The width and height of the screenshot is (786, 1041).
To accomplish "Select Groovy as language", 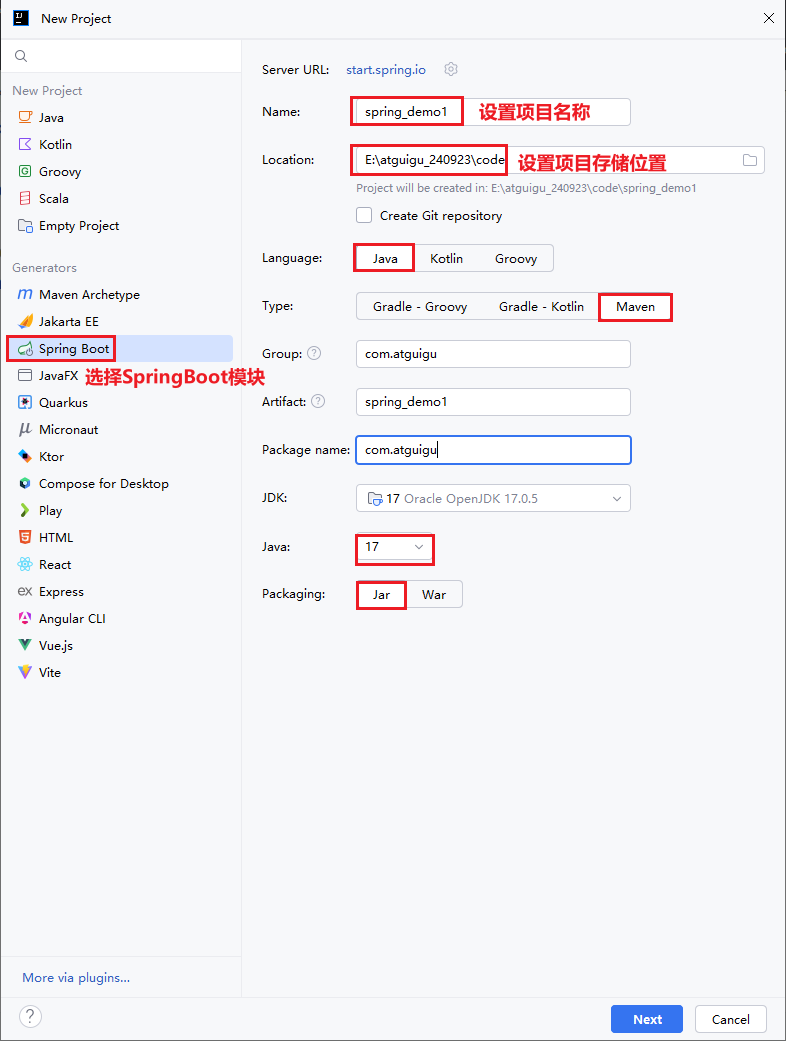I will coord(516,258).
